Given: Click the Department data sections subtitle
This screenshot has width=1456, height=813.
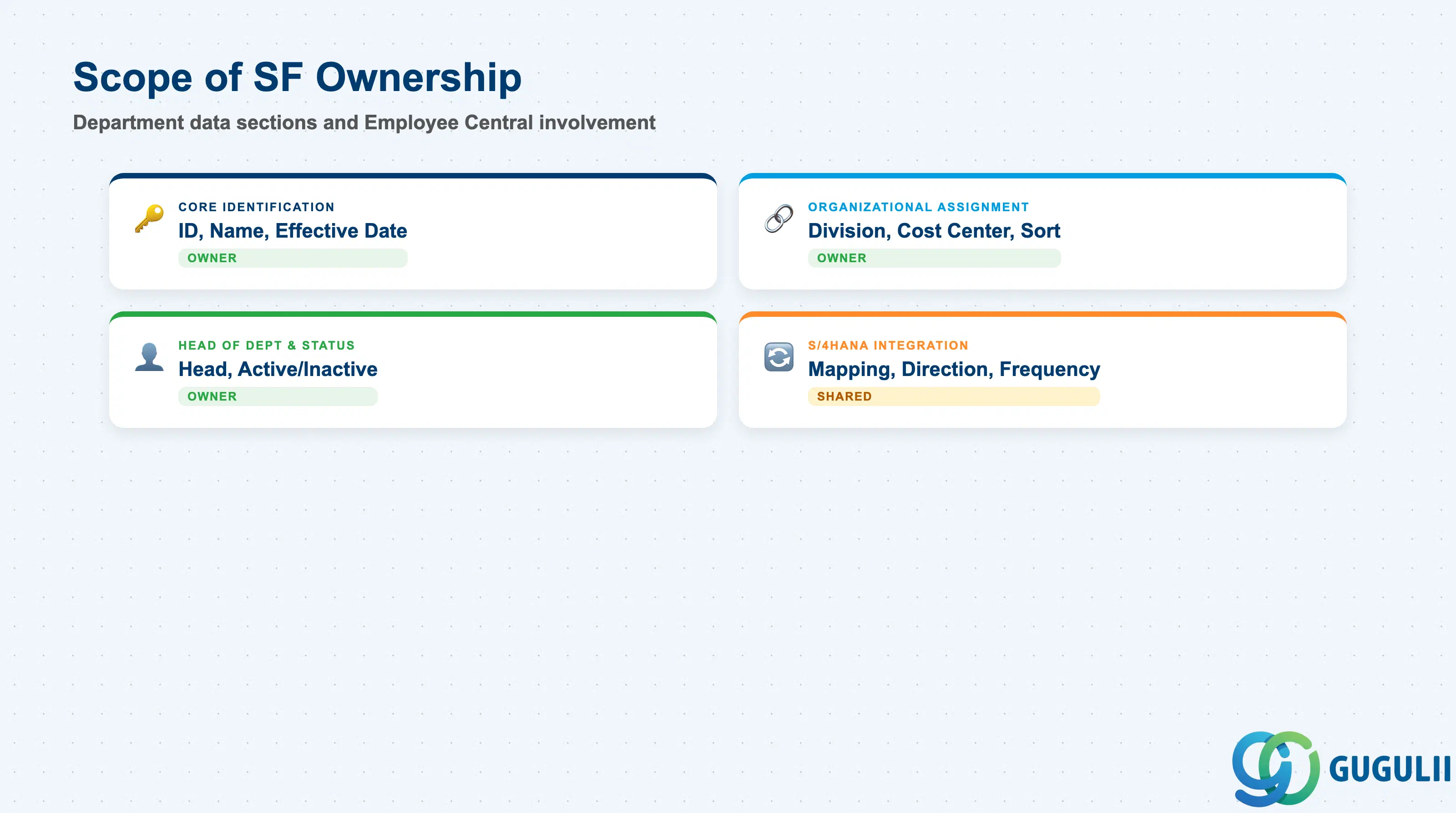Looking at the screenshot, I should point(364,123).
